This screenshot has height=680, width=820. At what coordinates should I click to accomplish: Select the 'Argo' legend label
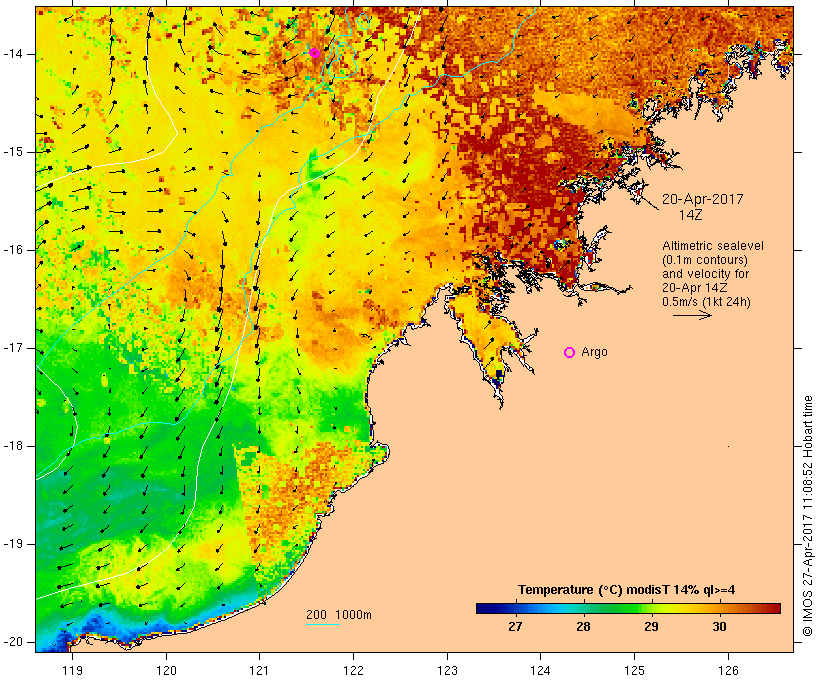point(595,352)
